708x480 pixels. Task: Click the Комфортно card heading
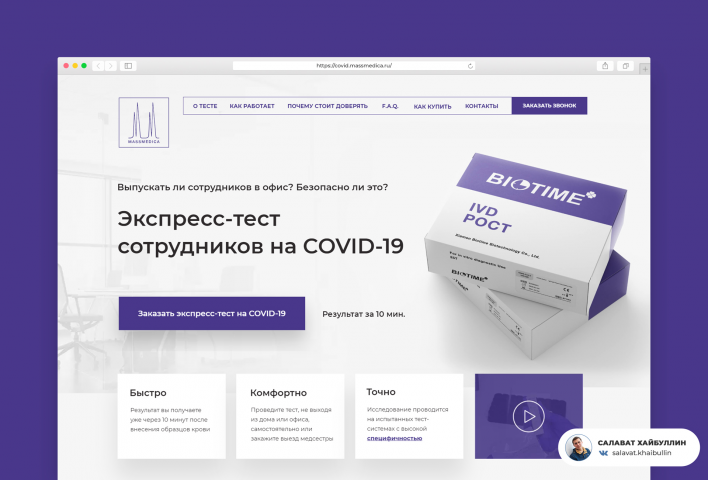point(278,393)
